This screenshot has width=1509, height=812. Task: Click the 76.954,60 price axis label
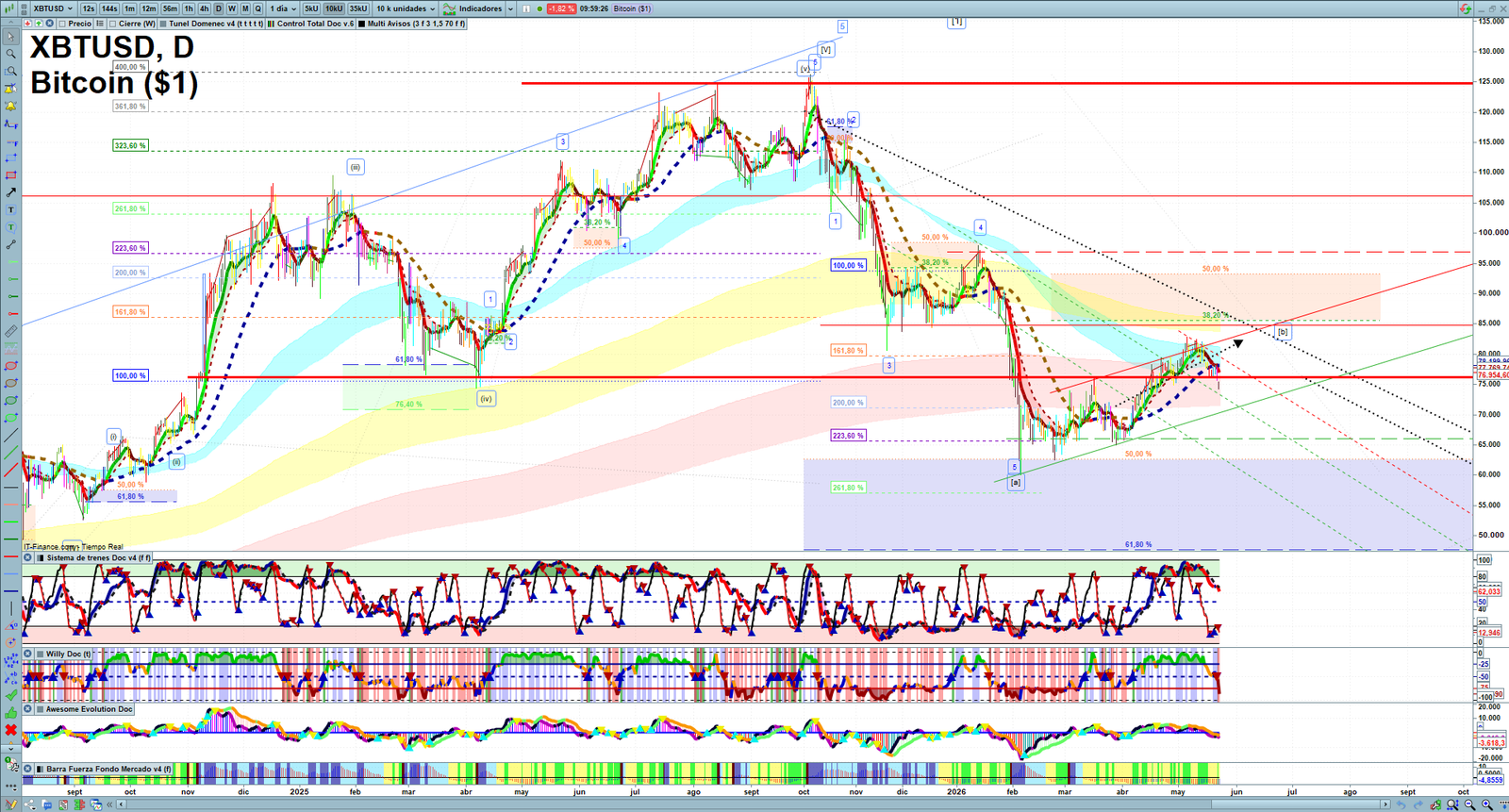coord(1491,375)
